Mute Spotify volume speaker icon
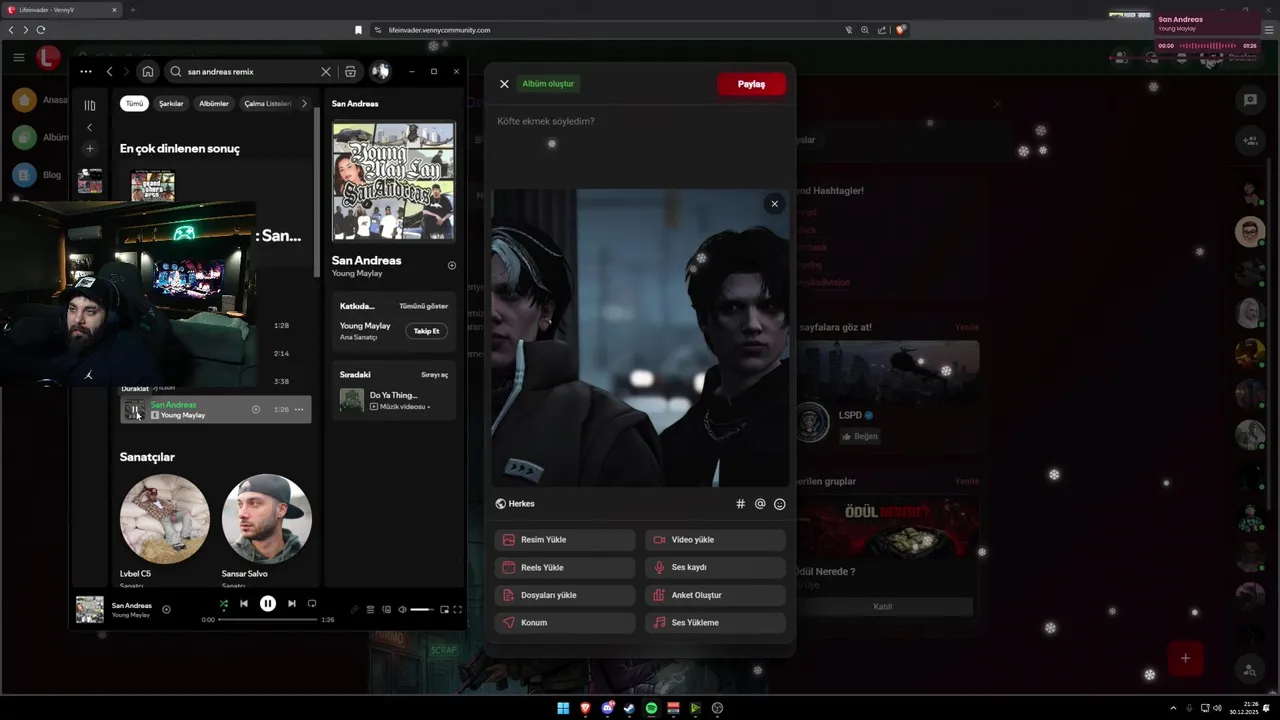The height and width of the screenshot is (720, 1280). coord(402,609)
